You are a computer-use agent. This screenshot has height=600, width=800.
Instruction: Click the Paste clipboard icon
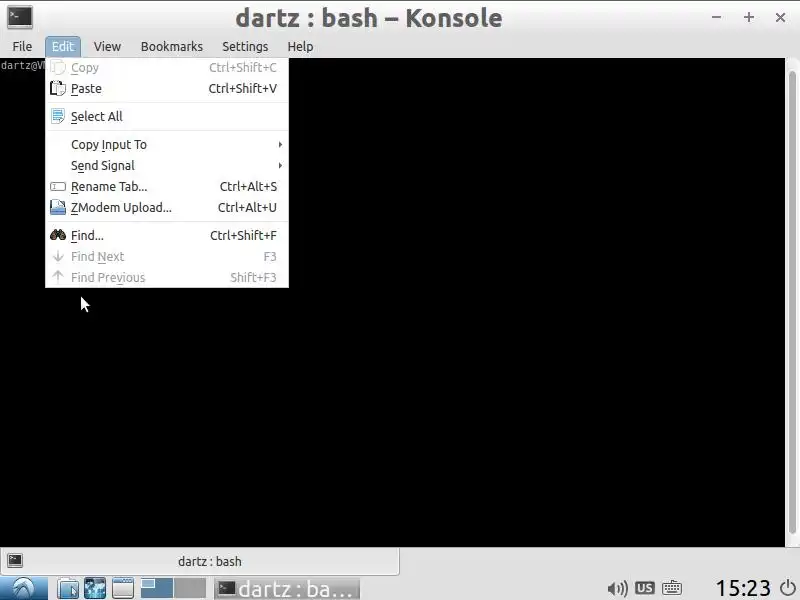click(58, 88)
